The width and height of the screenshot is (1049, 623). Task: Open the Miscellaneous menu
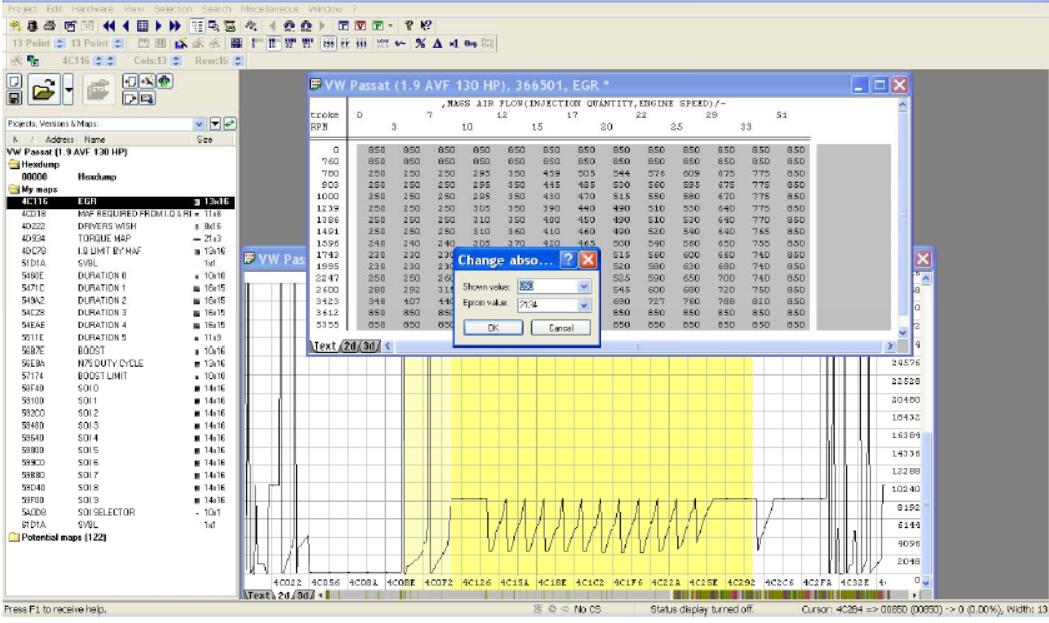click(269, 9)
